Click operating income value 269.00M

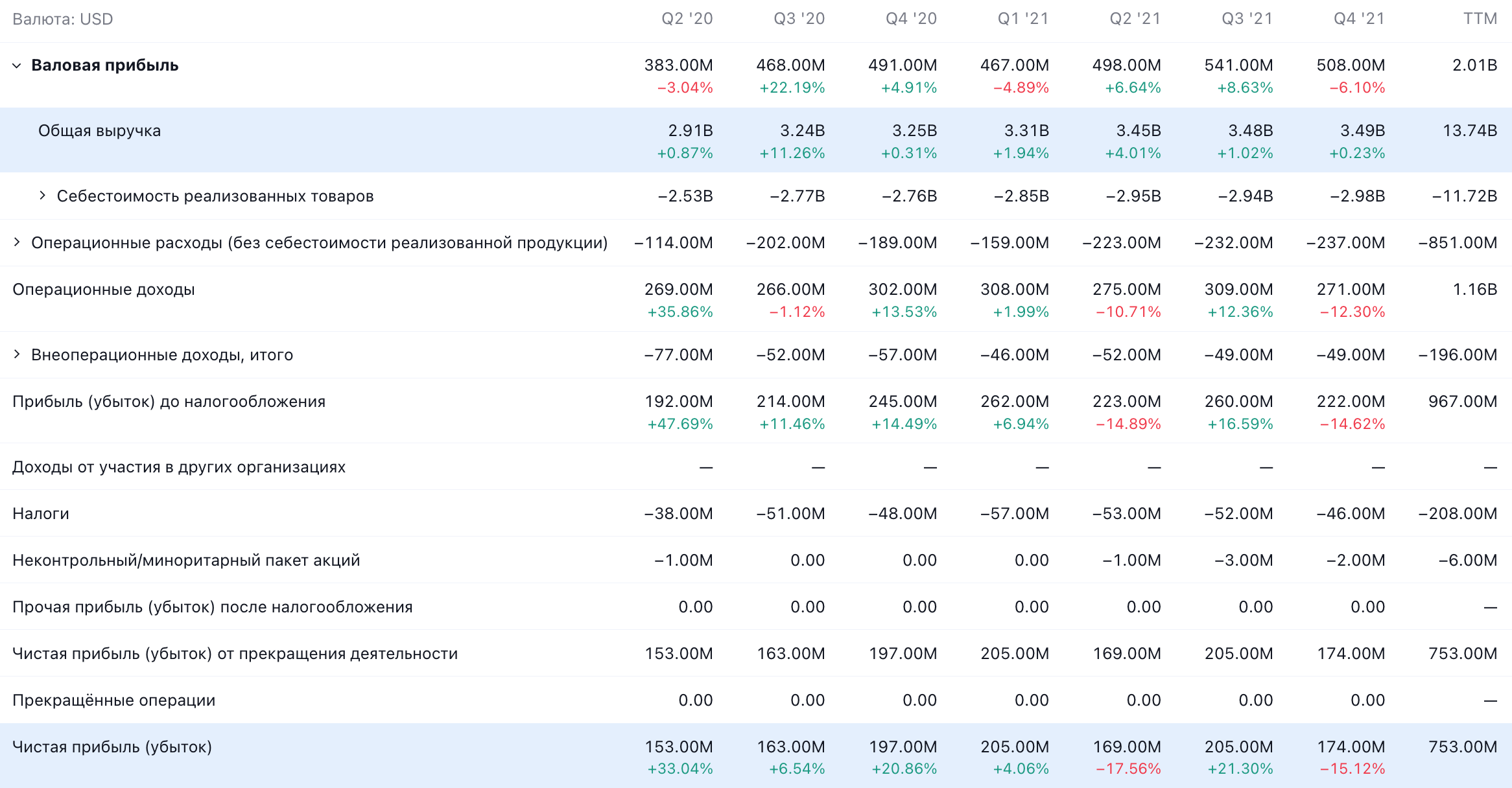(x=678, y=290)
